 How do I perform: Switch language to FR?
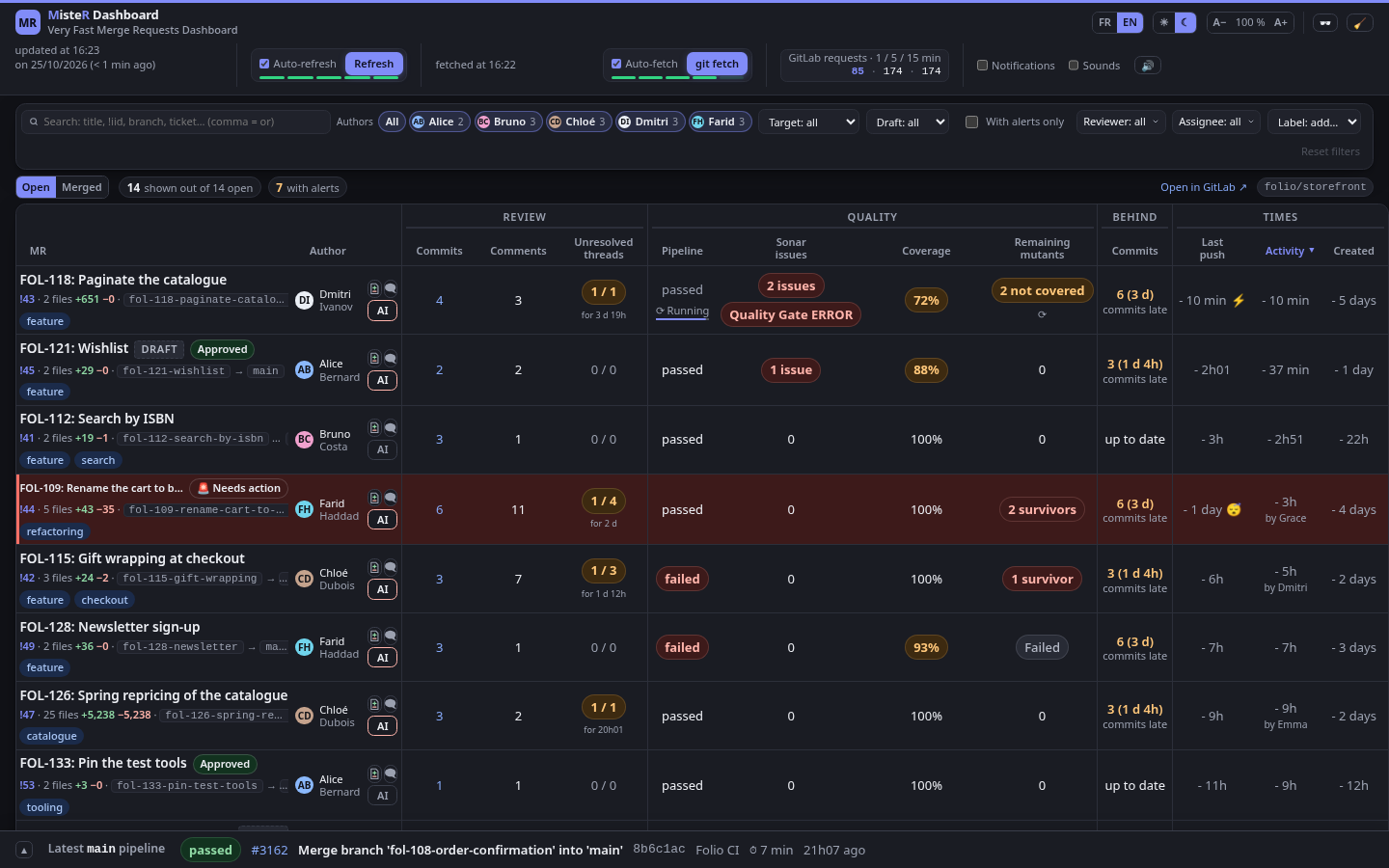coord(1104,22)
